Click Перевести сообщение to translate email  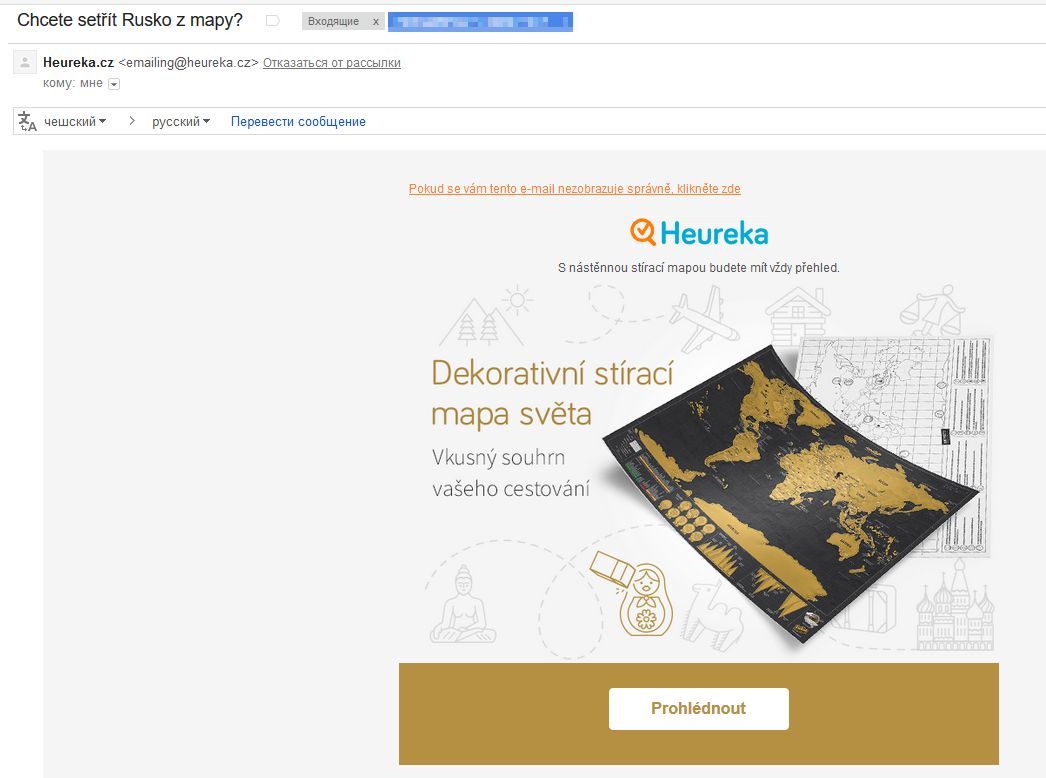(298, 121)
